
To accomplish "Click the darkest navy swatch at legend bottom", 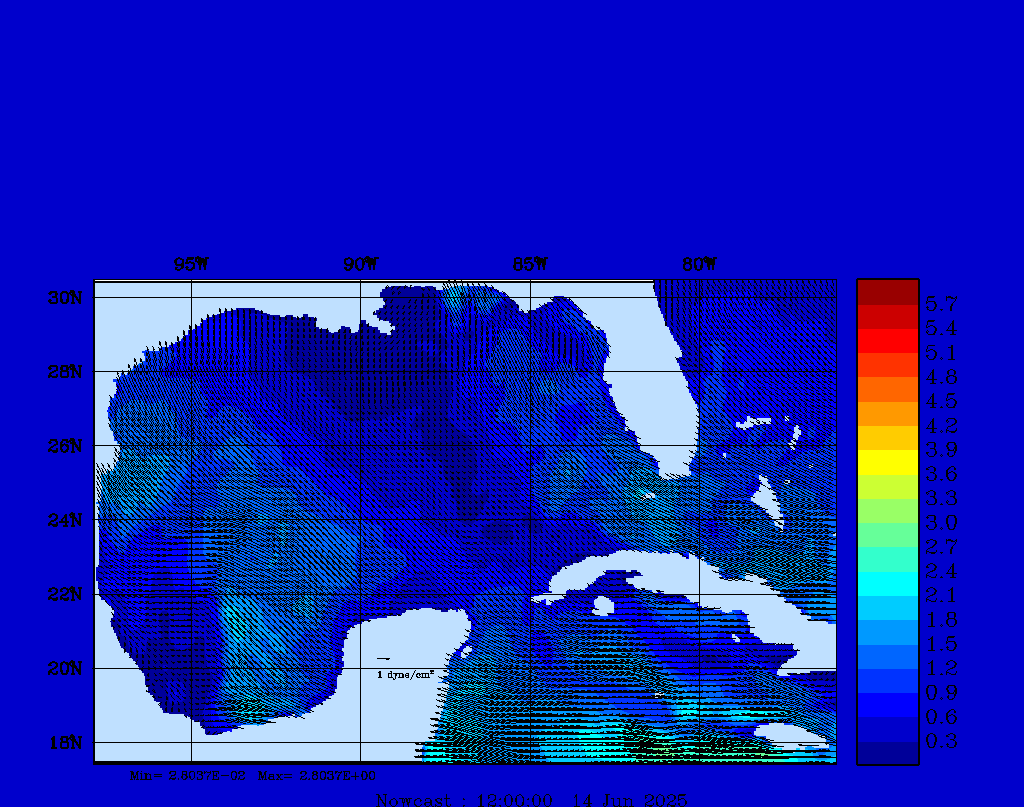I will pyautogui.click(x=887, y=753).
